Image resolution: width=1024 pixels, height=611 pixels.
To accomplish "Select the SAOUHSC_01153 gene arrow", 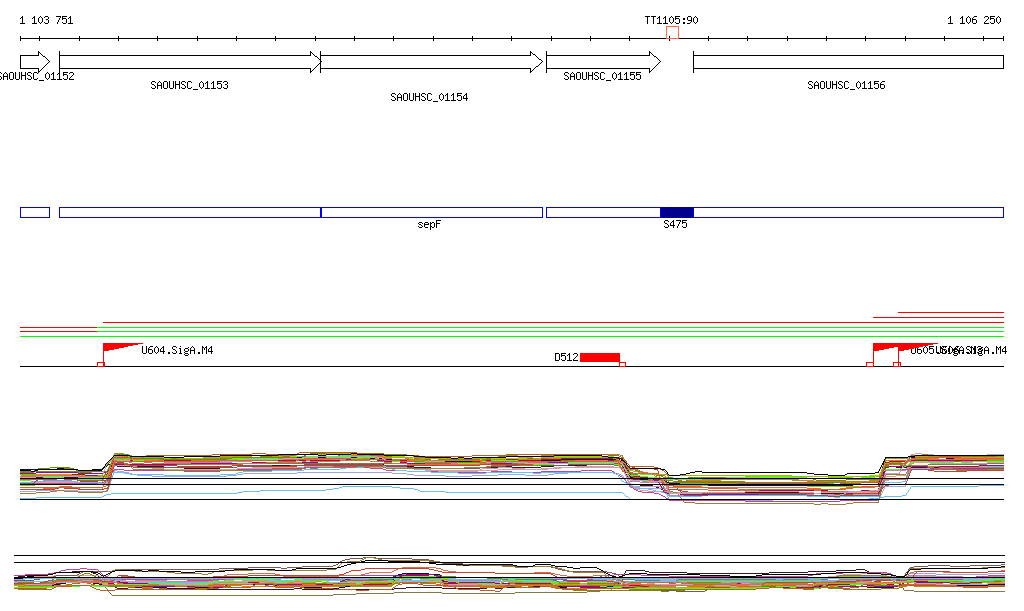I will point(189,62).
